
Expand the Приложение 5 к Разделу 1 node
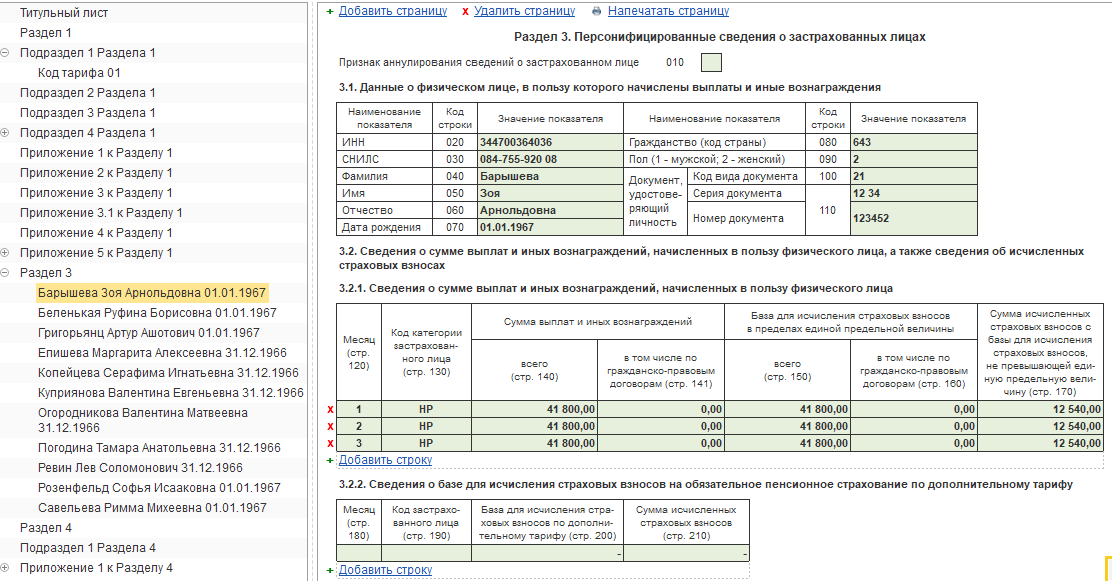pos(6,253)
